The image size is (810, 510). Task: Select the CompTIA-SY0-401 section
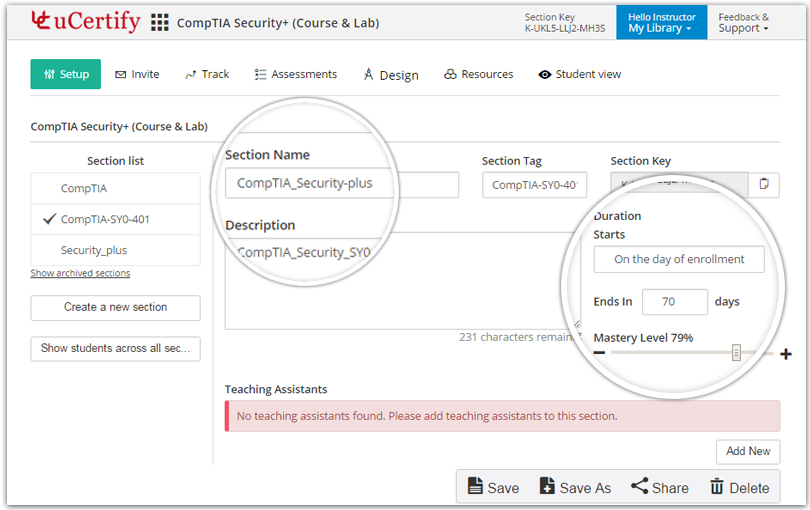[x=116, y=219]
